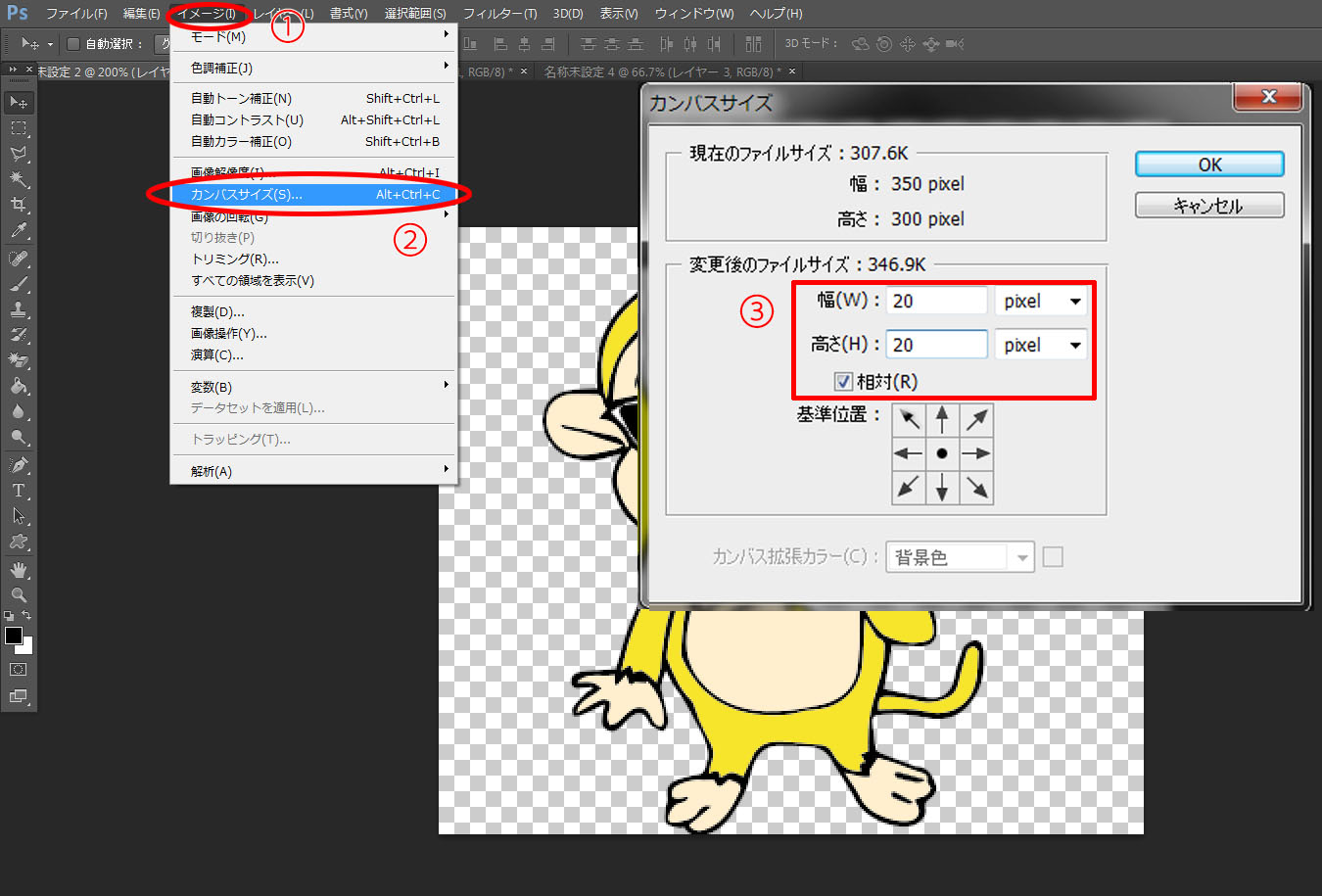Reset to default foreground and background colors
This screenshot has height=896, width=1322.
[x=9, y=616]
